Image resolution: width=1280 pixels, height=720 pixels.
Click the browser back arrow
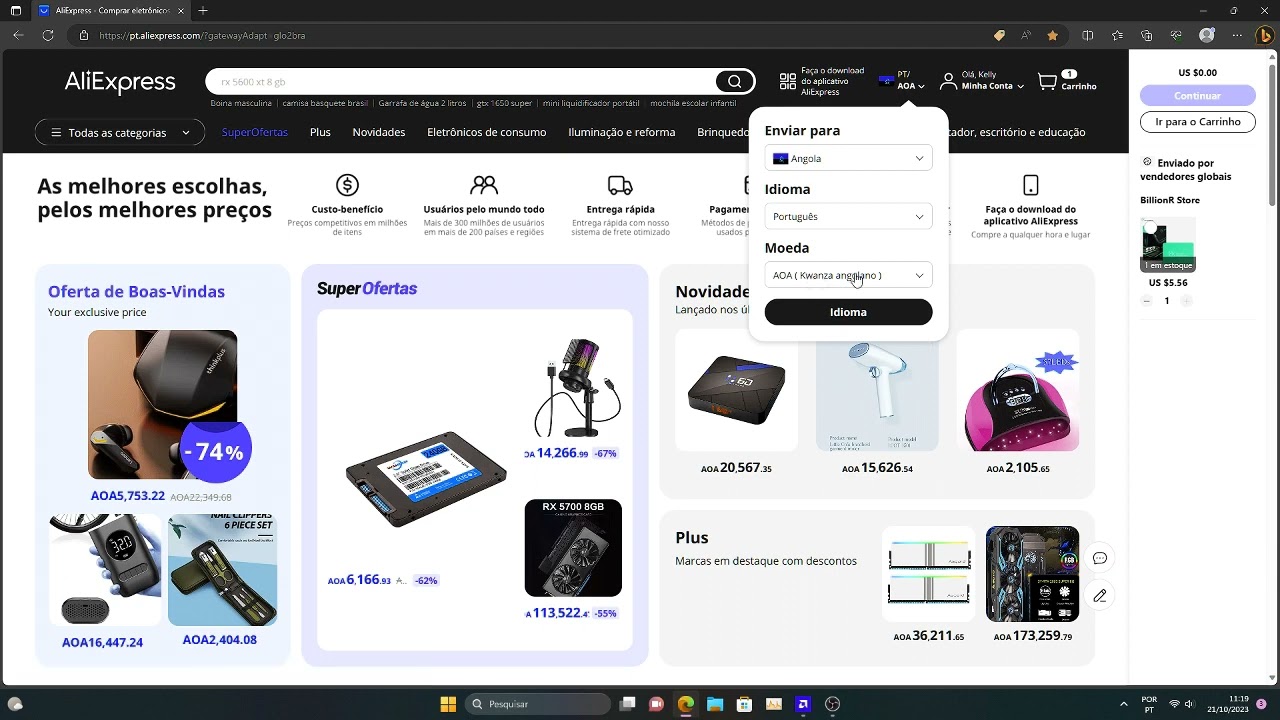point(18,35)
